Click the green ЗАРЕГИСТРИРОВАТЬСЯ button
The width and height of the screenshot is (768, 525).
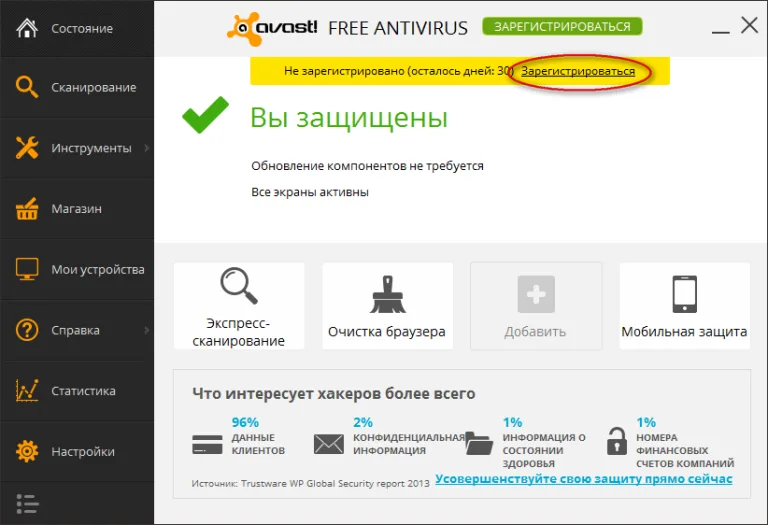click(x=562, y=26)
